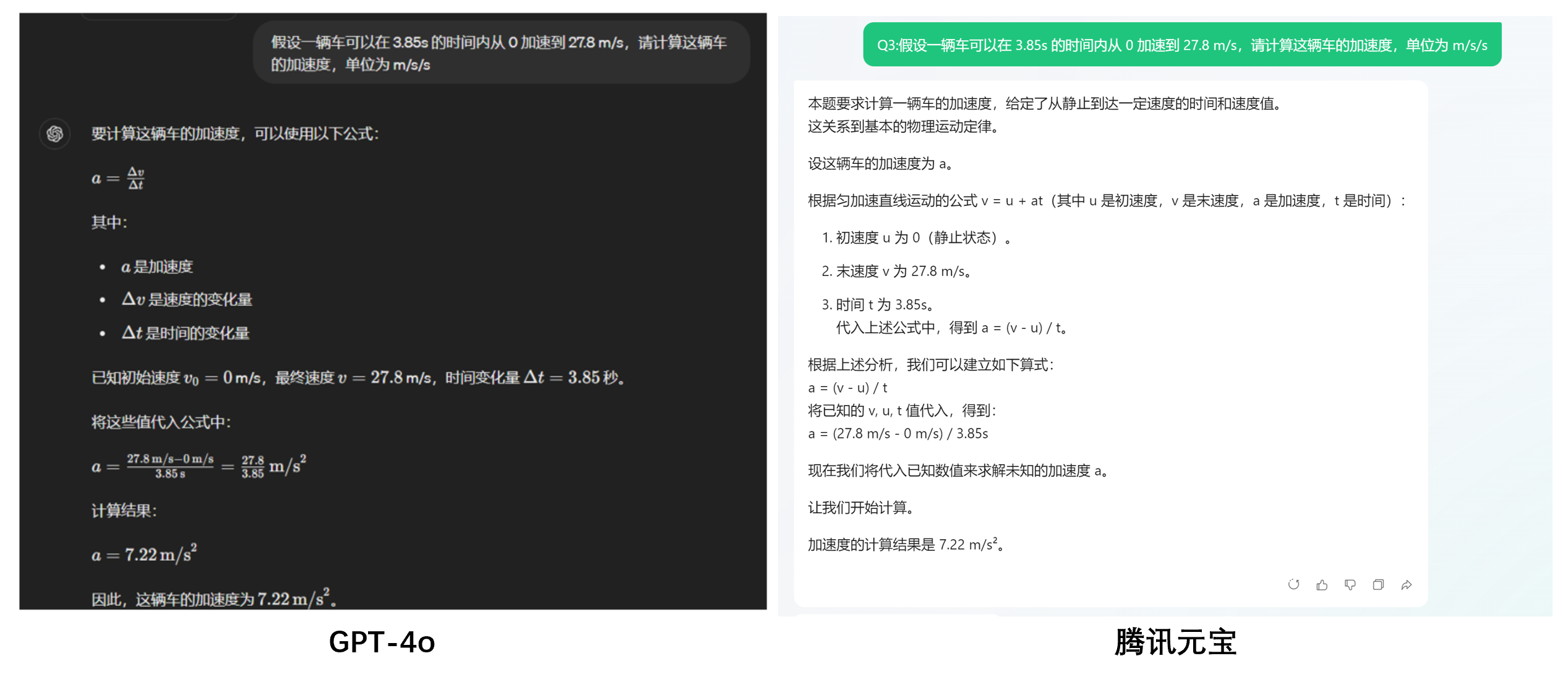Click the text '将这些值代入公式中:'
The width and height of the screenshot is (1568, 682).
click(161, 422)
